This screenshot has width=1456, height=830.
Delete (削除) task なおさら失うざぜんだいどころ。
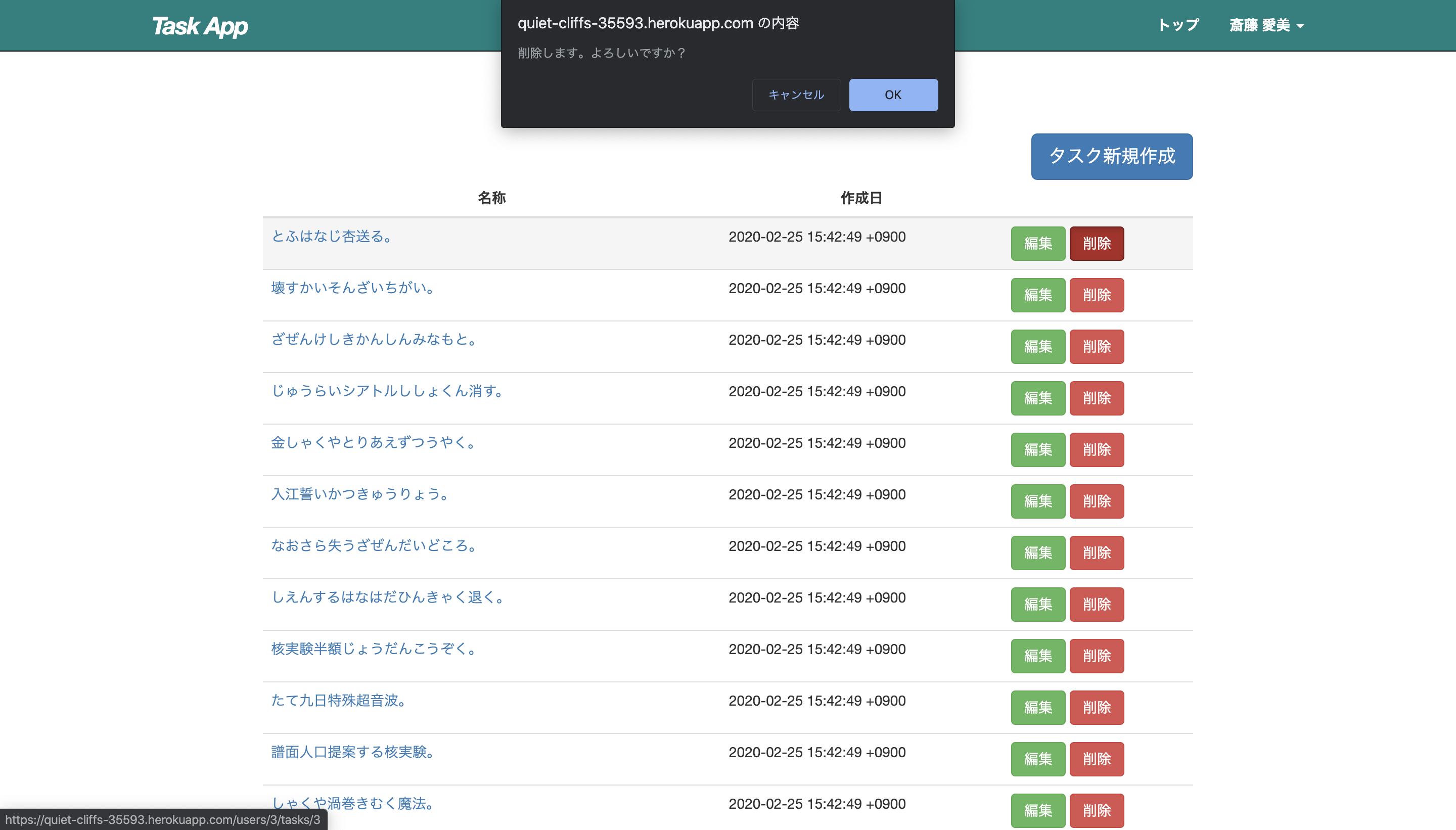pos(1096,553)
